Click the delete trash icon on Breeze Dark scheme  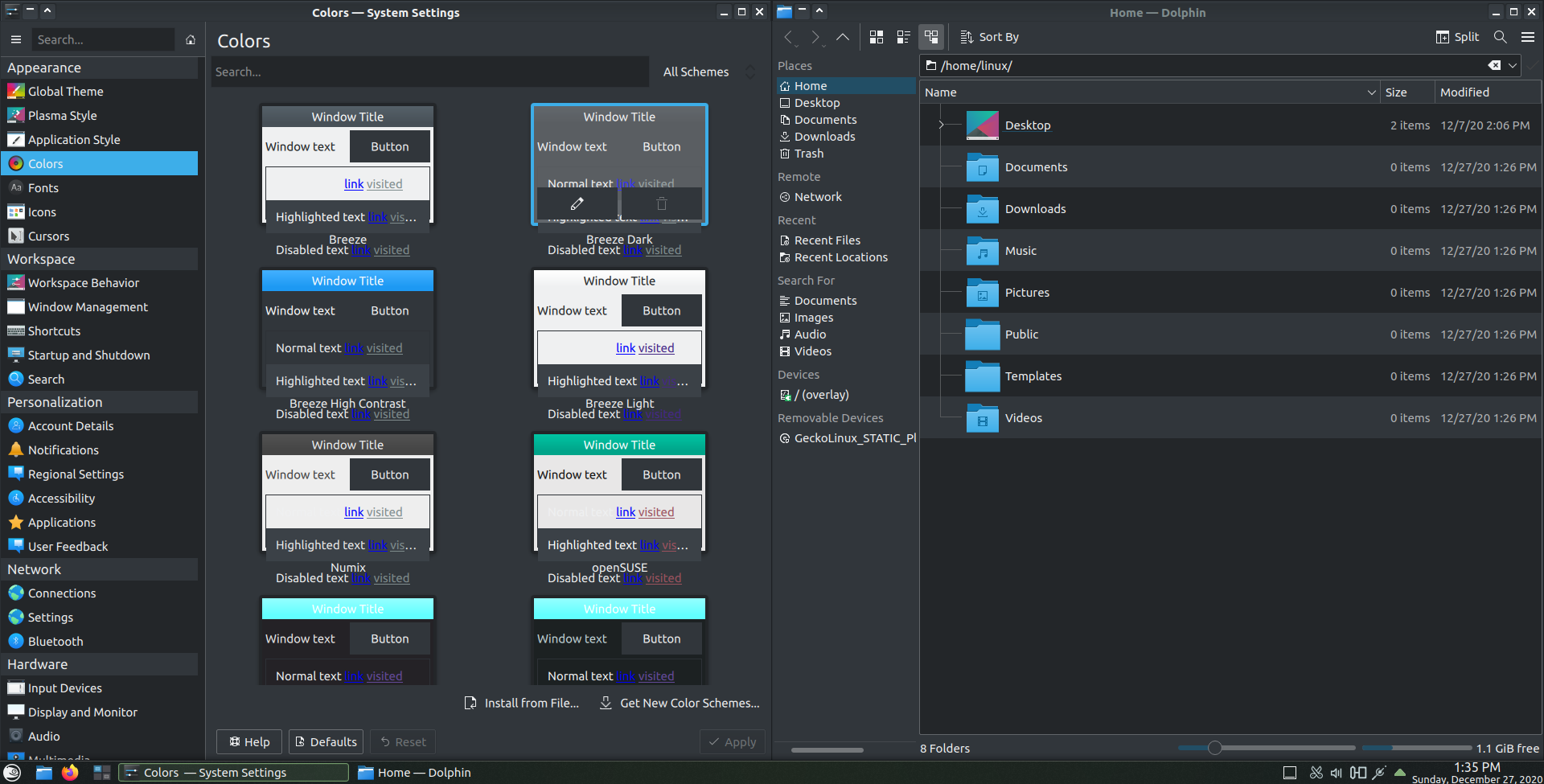[x=662, y=203]
